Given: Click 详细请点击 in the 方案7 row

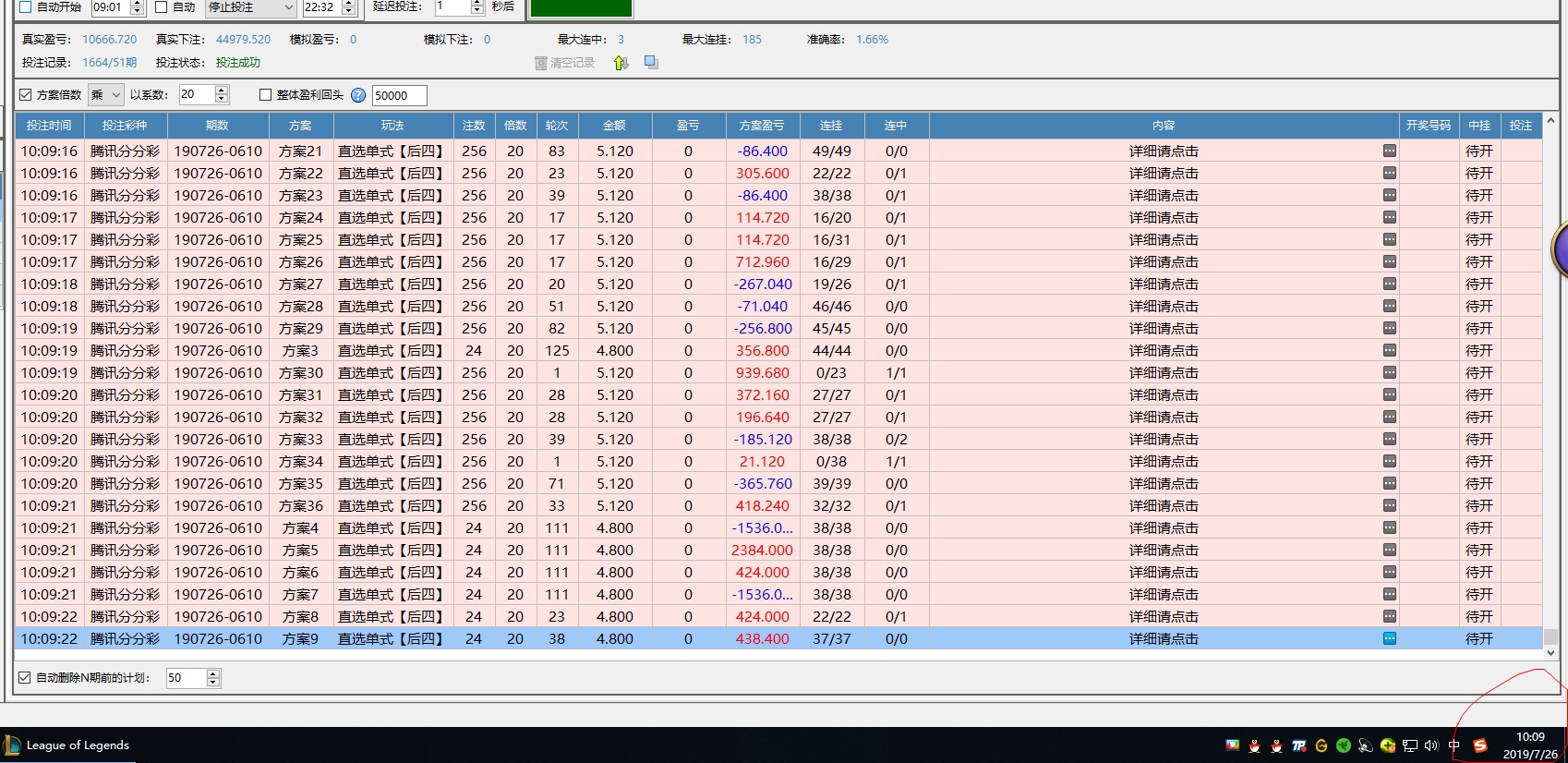Looking at the screenshot, I should (1164, 594).
